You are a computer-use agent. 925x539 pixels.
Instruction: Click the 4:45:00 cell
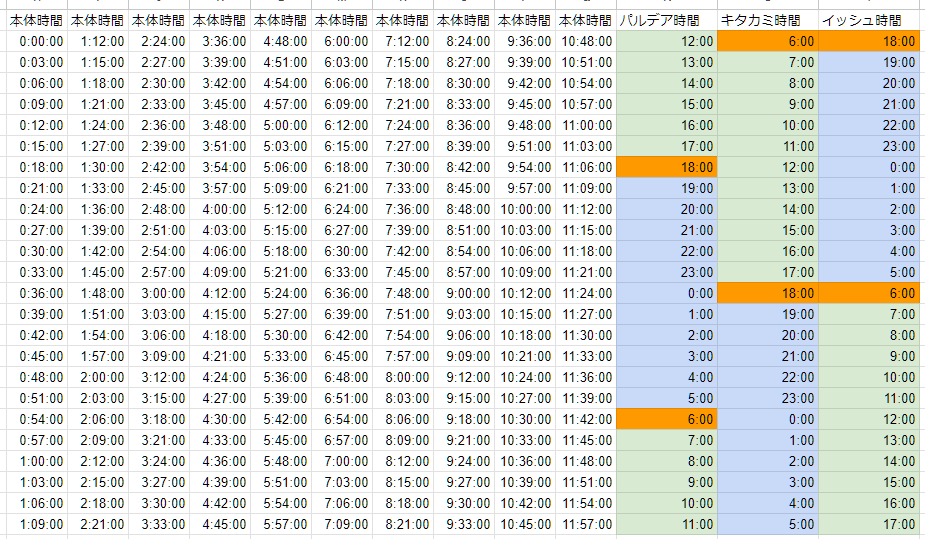click(219, 524)
